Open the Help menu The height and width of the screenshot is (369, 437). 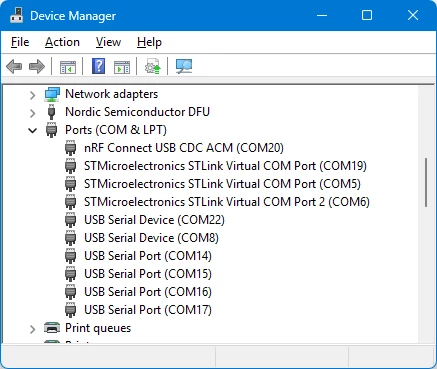pyautogui.click(x=149, y=42)
